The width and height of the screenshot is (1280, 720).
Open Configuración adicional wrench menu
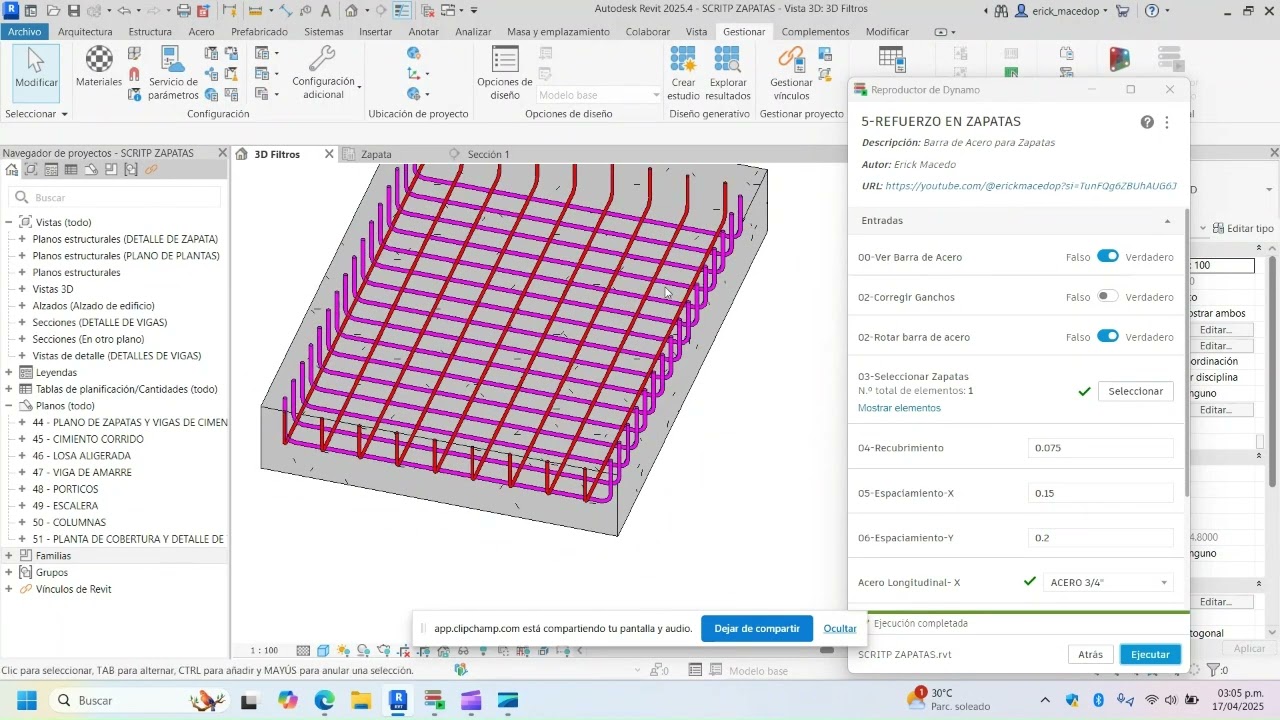(324, 73)
